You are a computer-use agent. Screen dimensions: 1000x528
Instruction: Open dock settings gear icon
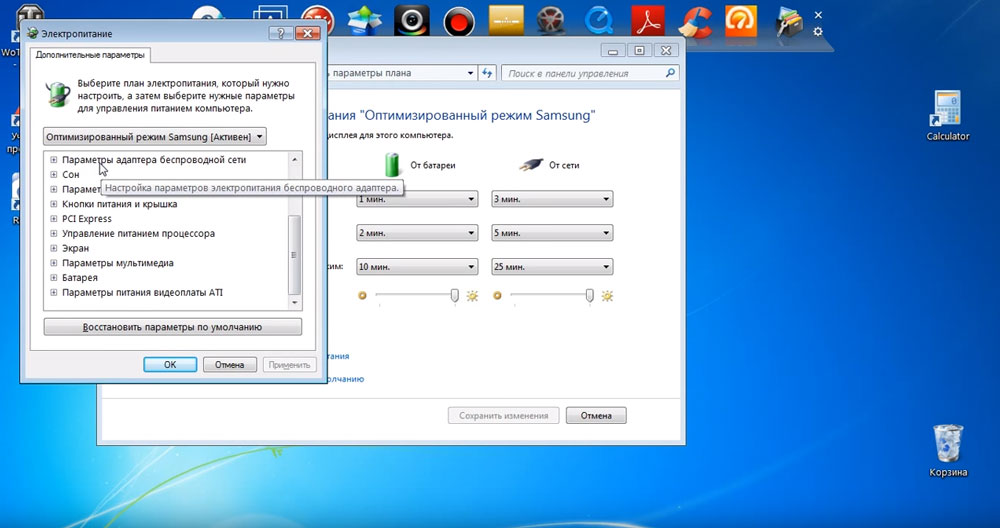pyautogui.click(x=818, y=32)
